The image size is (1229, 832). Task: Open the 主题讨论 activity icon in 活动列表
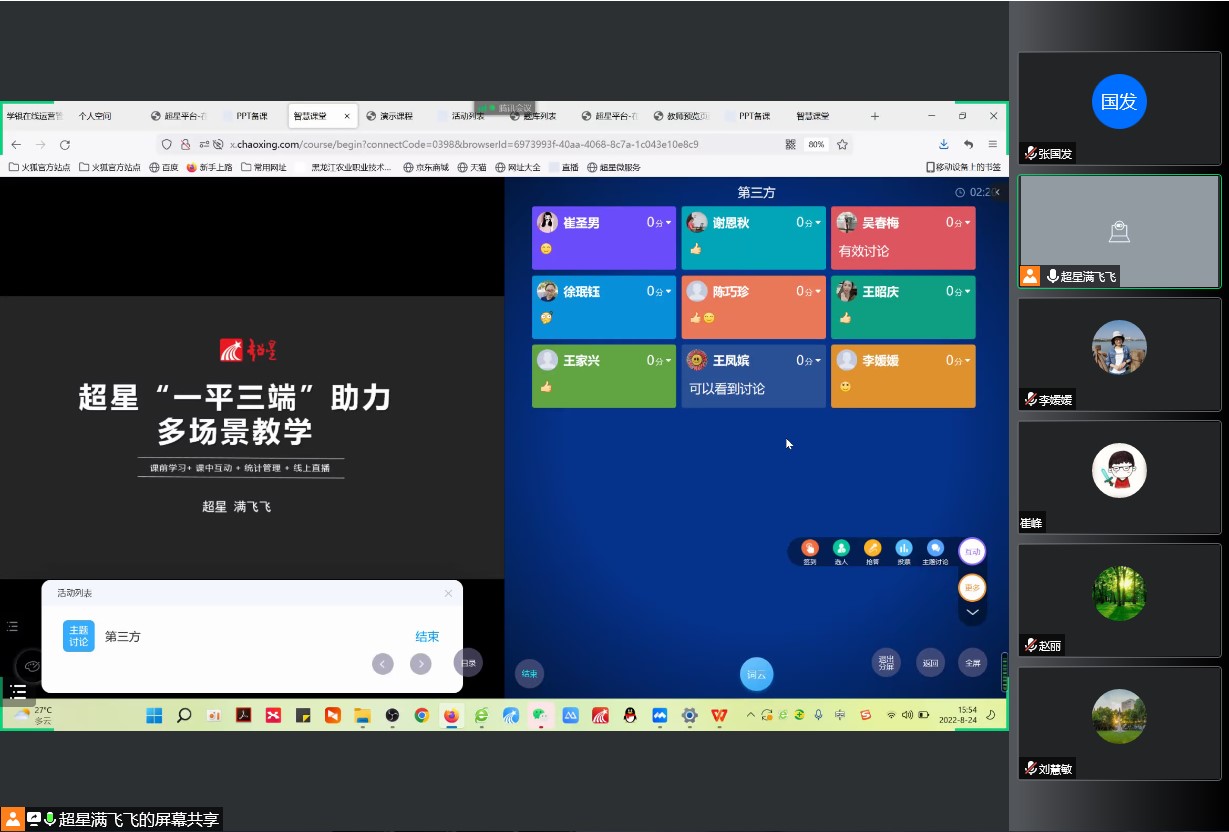pos(79,636)
